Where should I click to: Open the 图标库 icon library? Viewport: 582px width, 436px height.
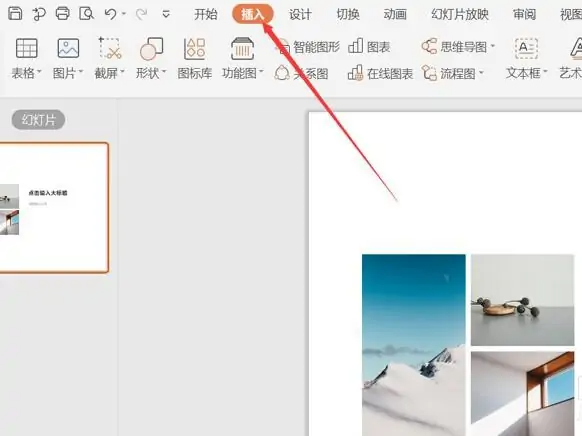(x=194, y=48)
